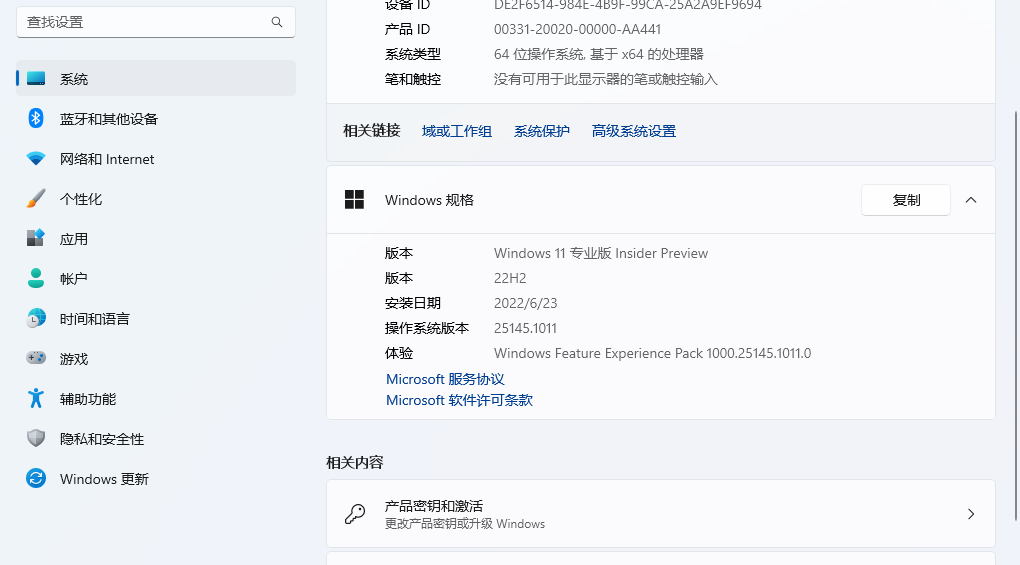This screenshot has height=565, width=1020.
Task: Click the 更改产品密钥或升级 Windows subtitle
Action: (464, 524)
